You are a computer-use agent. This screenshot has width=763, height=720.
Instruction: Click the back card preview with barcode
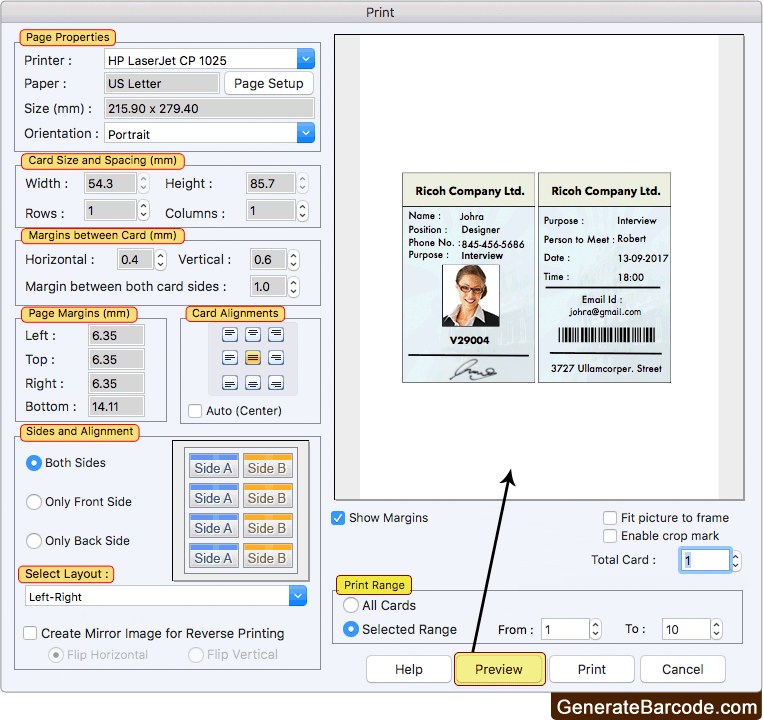pyautogui.click(x=604, y=277)
